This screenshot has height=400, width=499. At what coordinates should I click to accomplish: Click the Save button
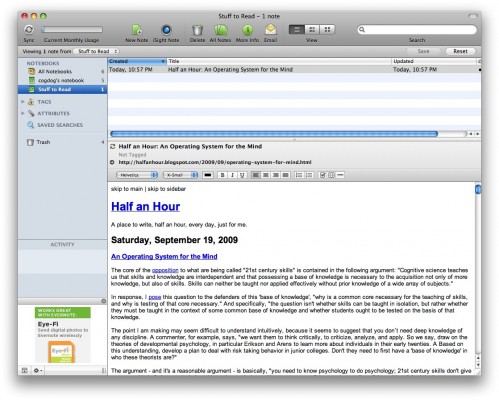423,51
